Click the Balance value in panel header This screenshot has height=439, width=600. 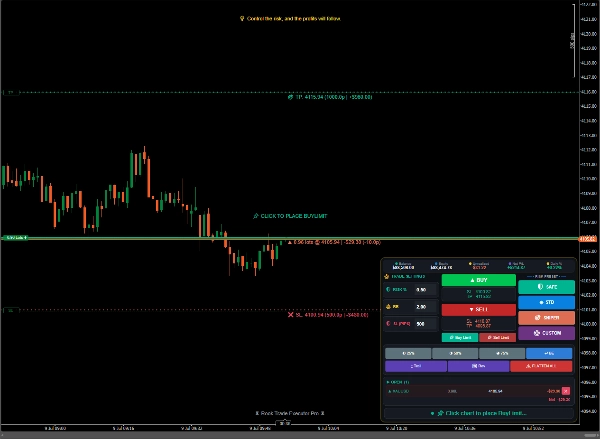click(x=403, y=268)
